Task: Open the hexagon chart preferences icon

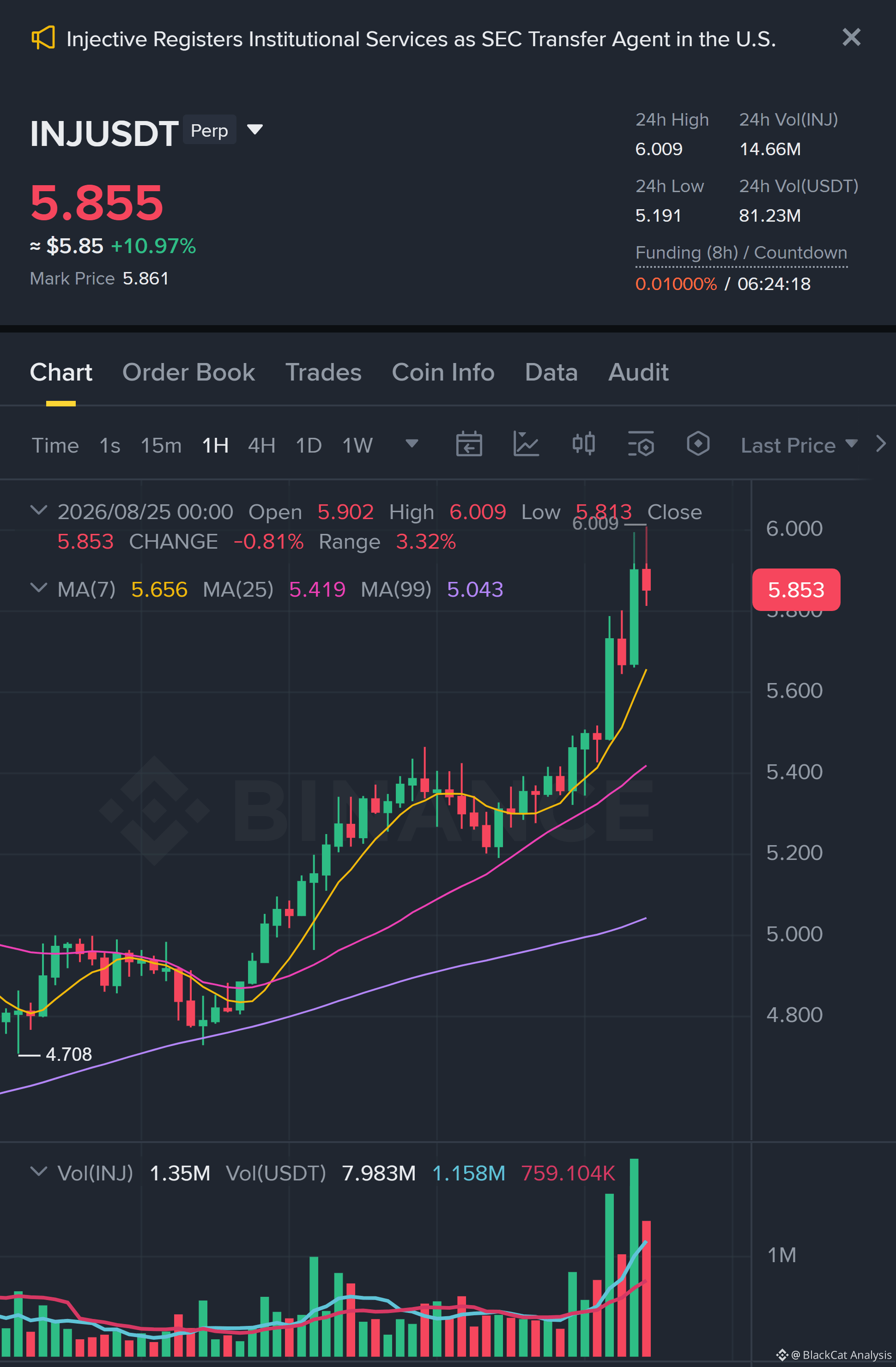Action: tap(698, 444)
